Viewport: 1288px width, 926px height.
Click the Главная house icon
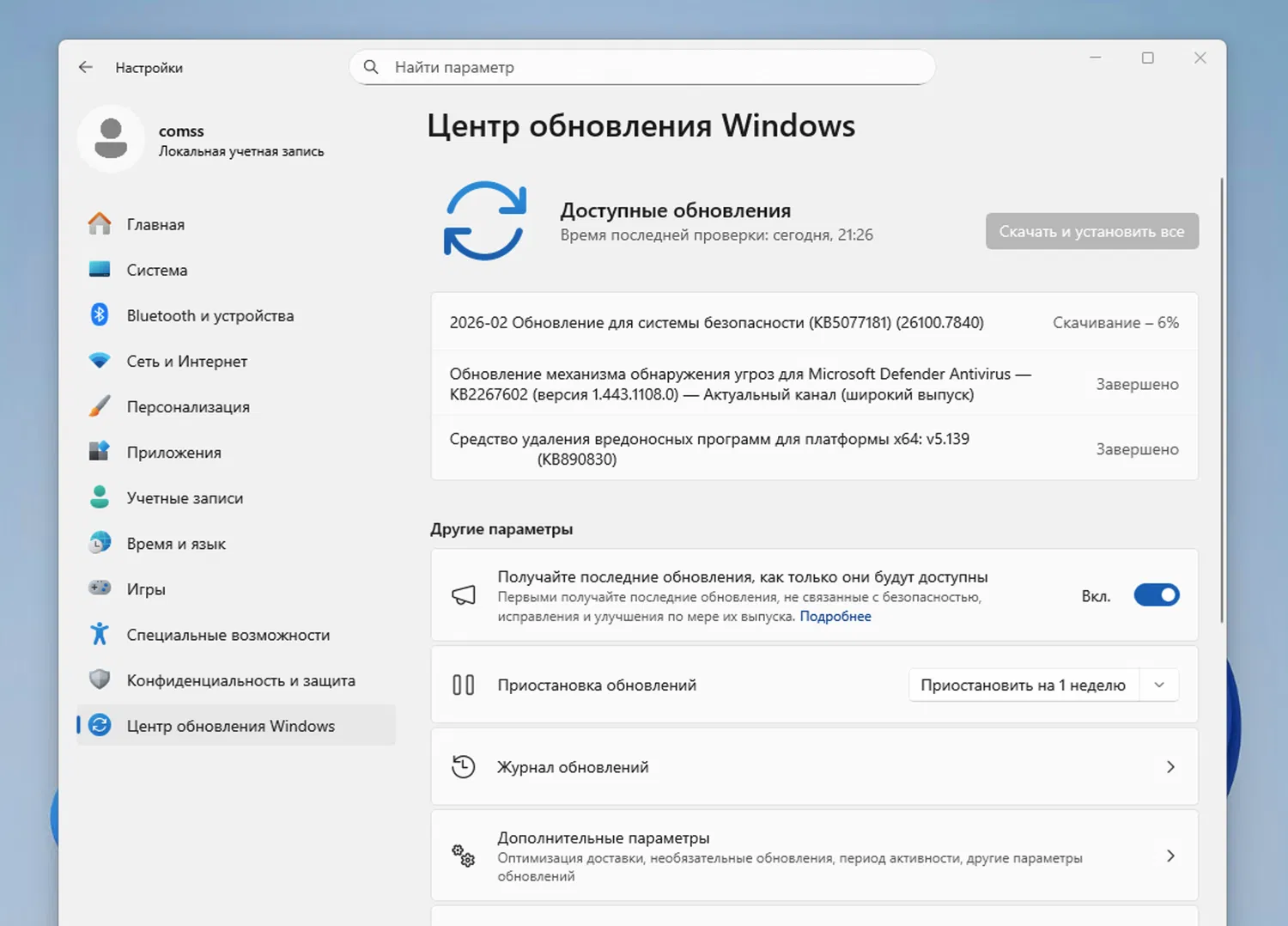(x=100, y=224)
